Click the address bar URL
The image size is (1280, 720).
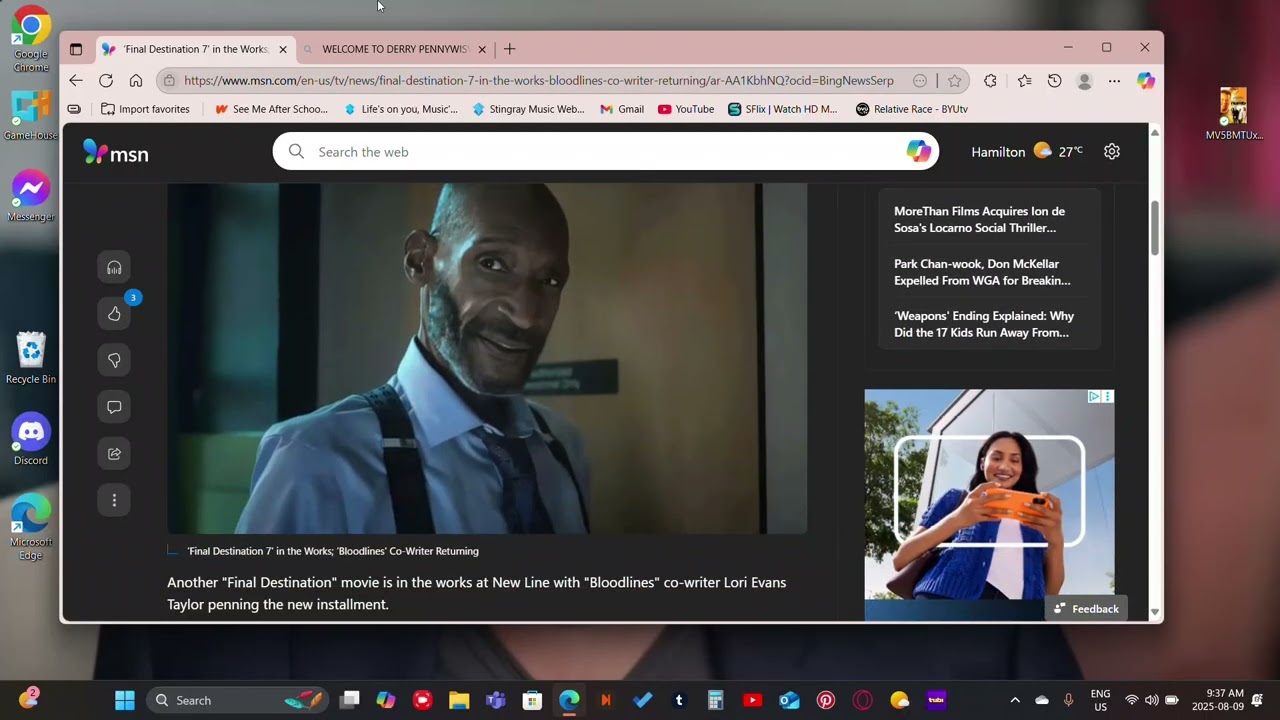538,81
